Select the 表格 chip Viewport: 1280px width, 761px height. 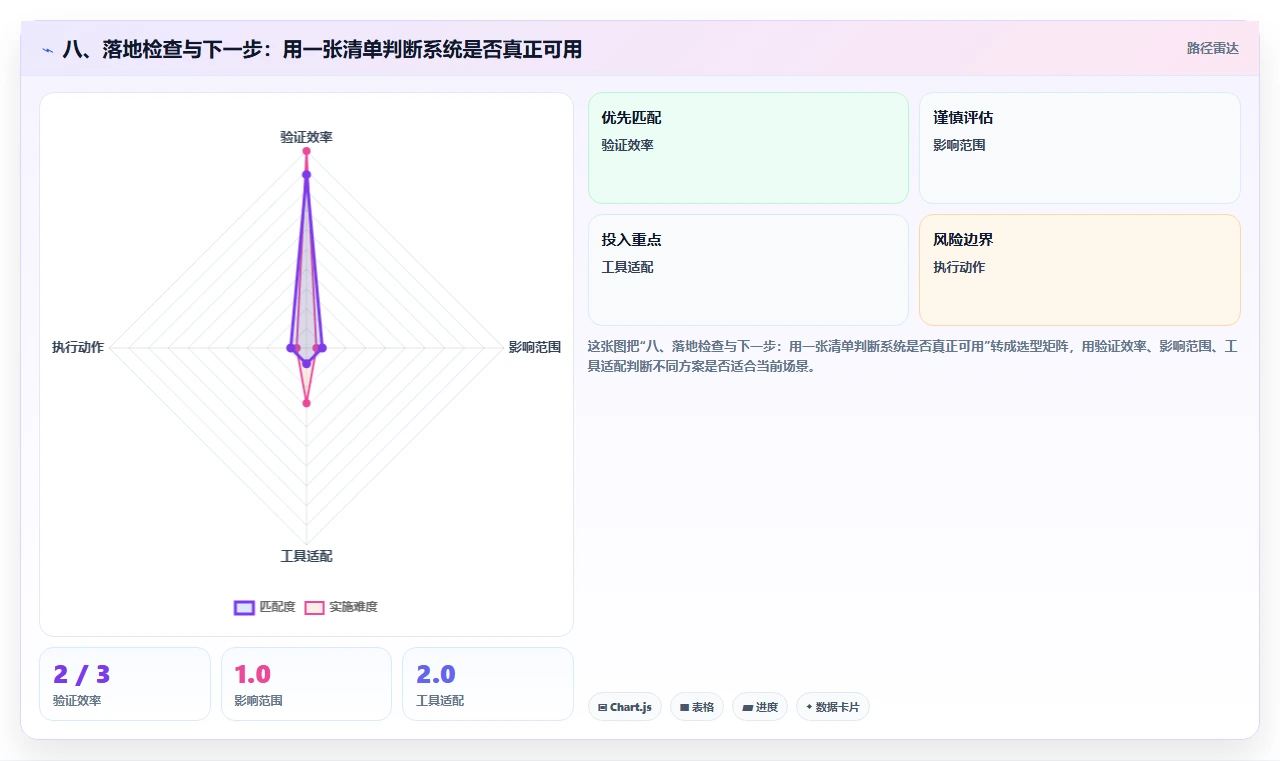click(x=697, y=707)
